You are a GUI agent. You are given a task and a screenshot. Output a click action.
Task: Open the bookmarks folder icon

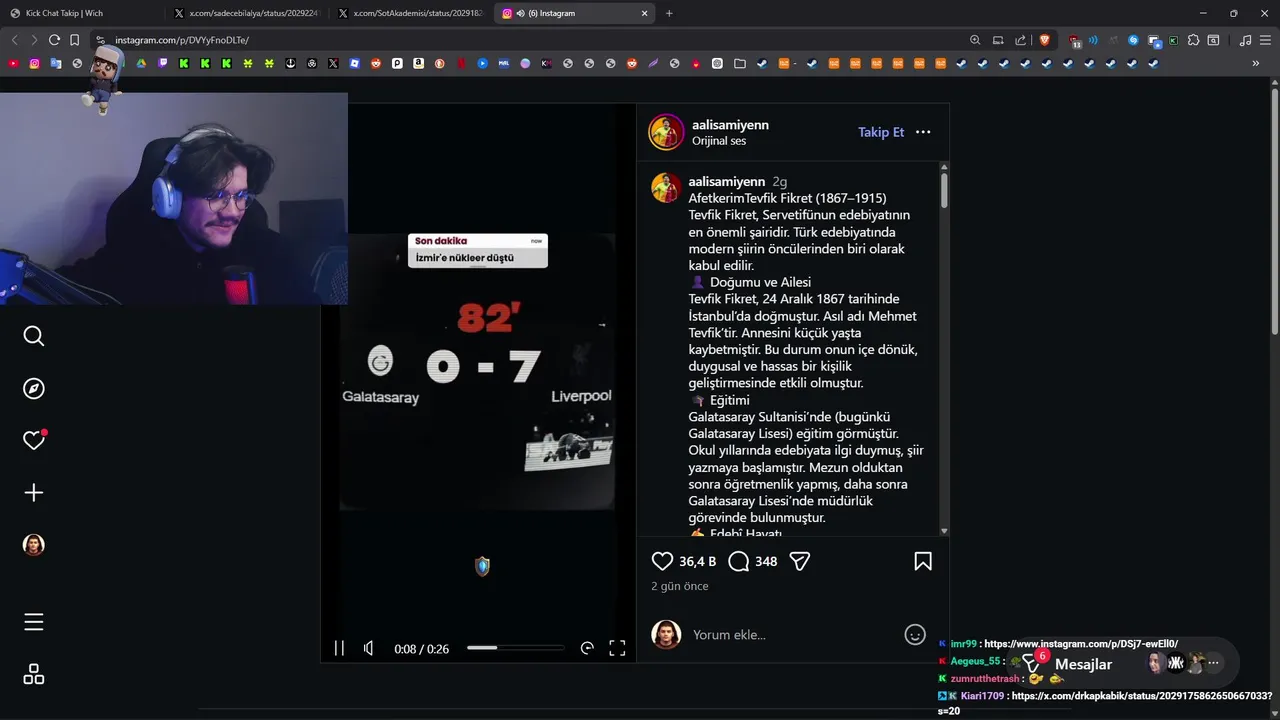click(740, 63)
